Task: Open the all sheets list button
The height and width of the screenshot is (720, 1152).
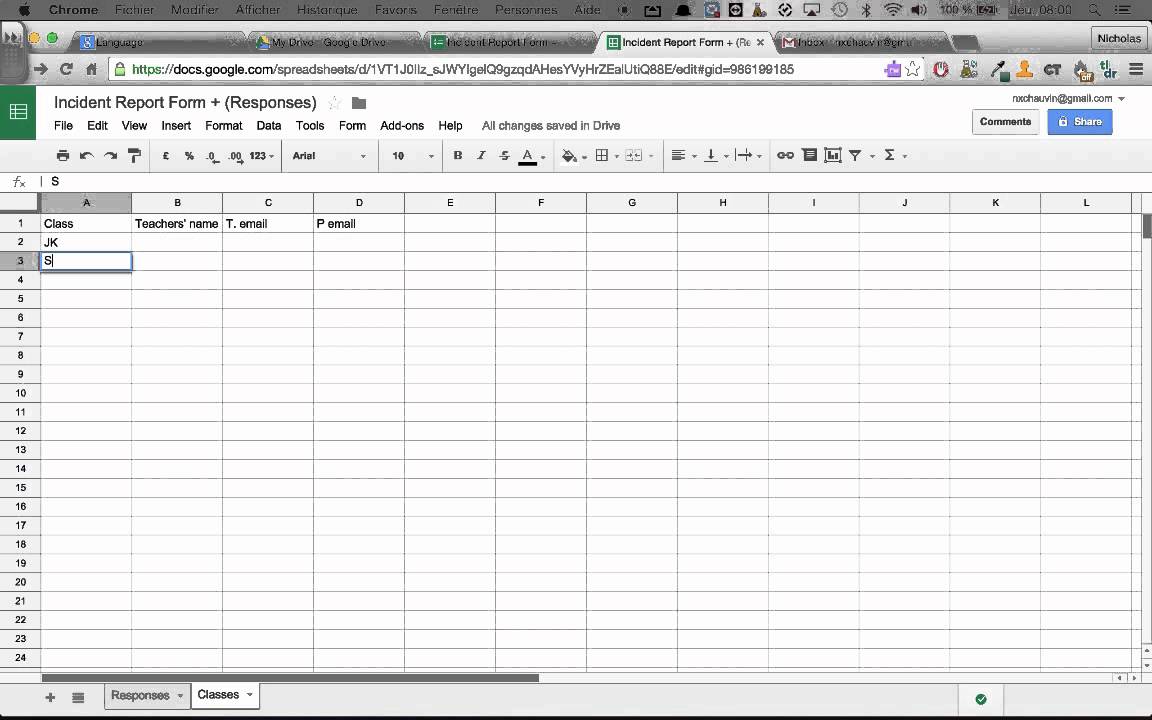Action: 78,697
